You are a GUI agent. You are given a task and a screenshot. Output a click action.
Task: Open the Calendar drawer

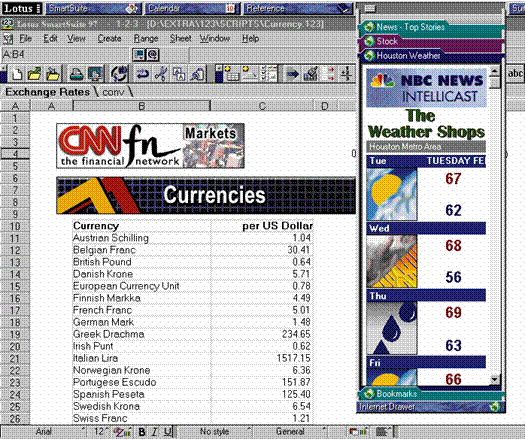(x=192, y=8)
